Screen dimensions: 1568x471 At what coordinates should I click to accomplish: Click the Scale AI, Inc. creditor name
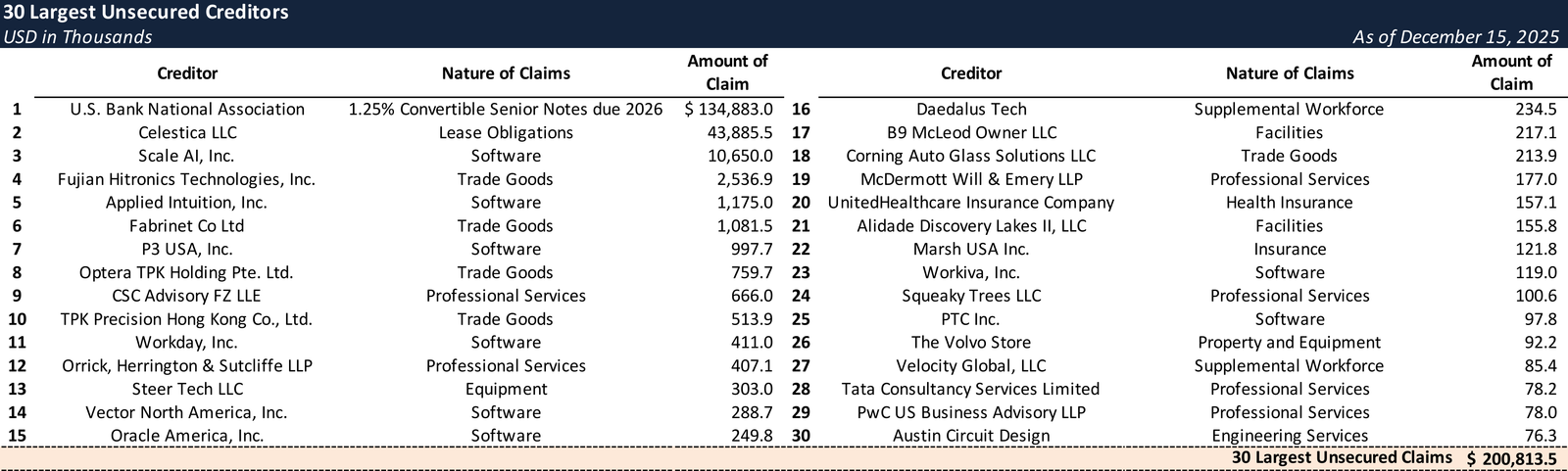pos(187,156)
